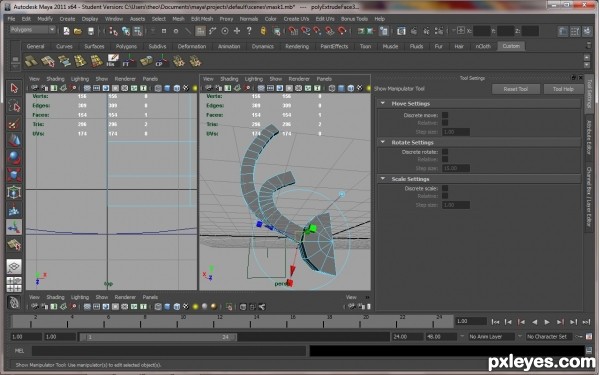Toggle Discrete rotate checkbox
Viewport: 600px width, 375px height.
[x=445, y=152]
